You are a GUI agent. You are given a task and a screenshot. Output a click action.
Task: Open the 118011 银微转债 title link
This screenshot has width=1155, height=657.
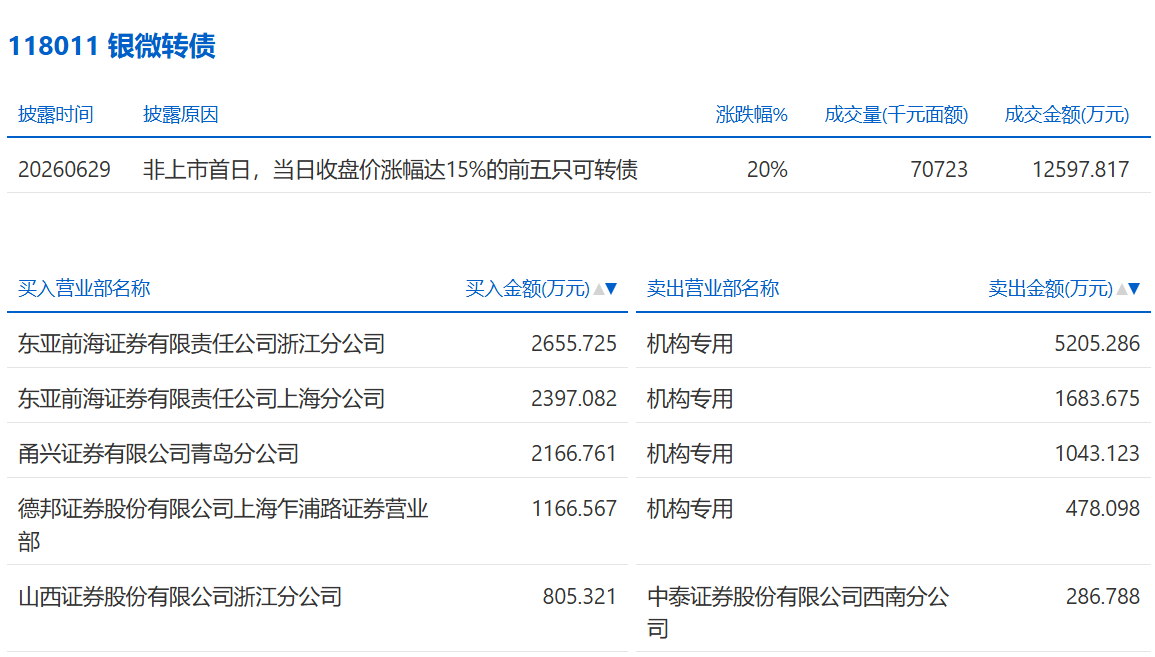tap(111, 46)
